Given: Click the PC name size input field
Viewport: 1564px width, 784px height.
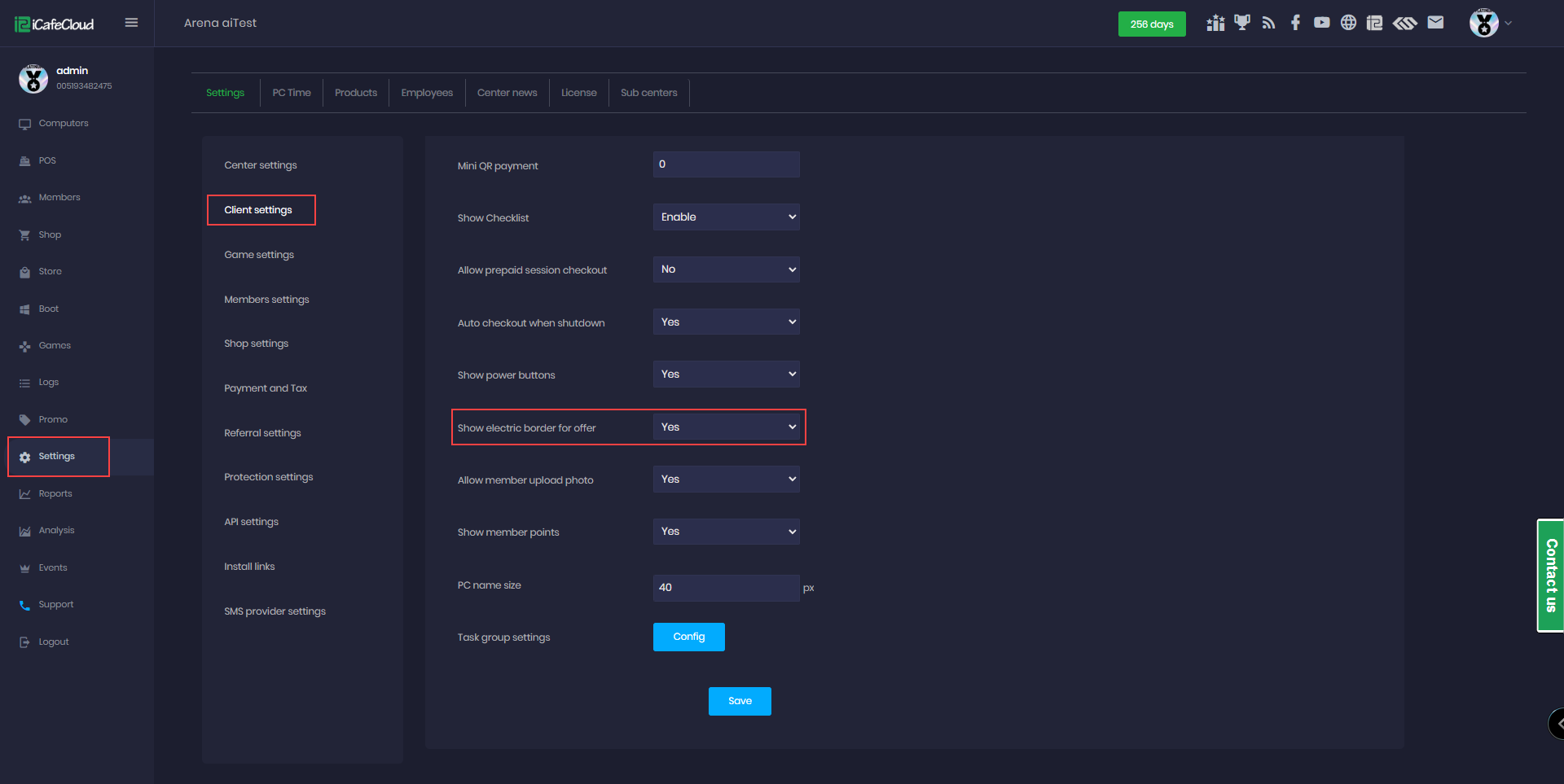Looking at the screenshot, I should (x=726, y=588).
